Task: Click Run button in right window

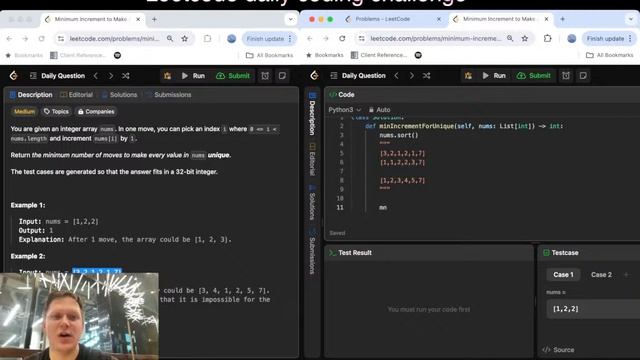Action: coord(494,76)
